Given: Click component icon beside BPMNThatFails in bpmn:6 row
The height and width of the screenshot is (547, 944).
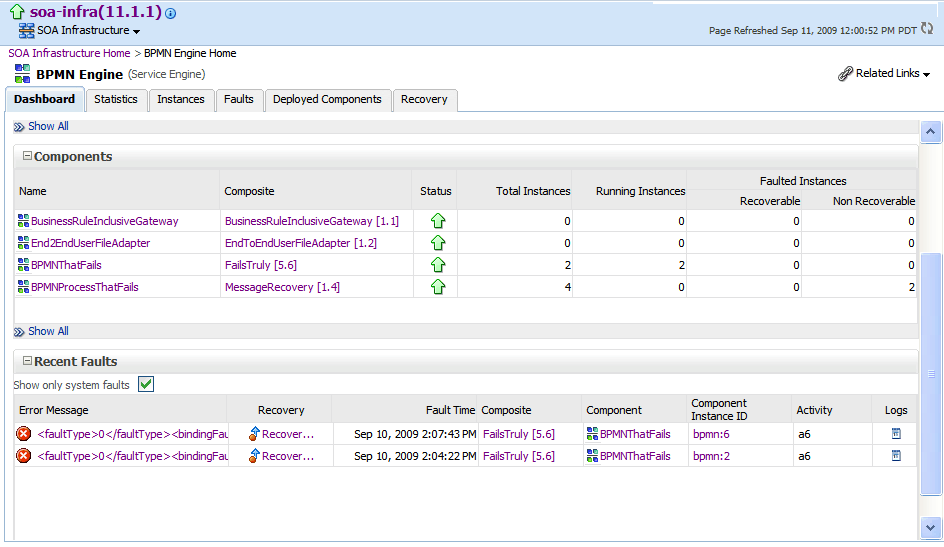Looking at the screenshot, I should (592, 434).
